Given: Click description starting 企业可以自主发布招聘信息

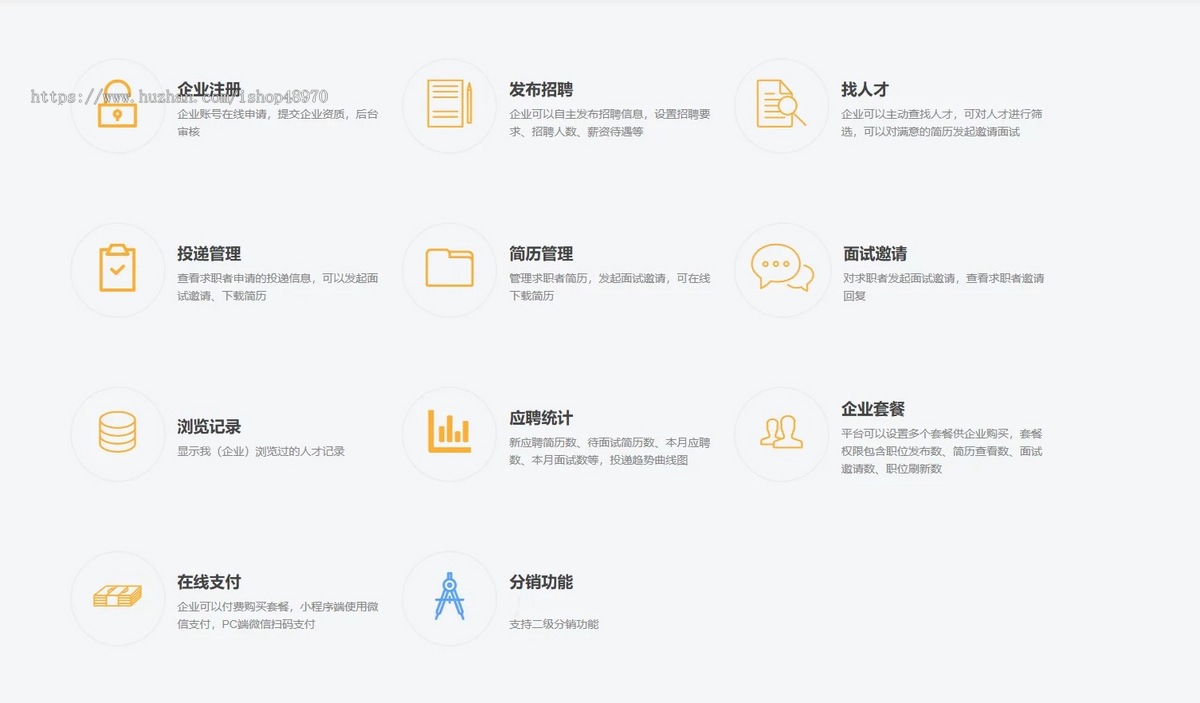Looking at the screenshot, I should coord(610,123).
